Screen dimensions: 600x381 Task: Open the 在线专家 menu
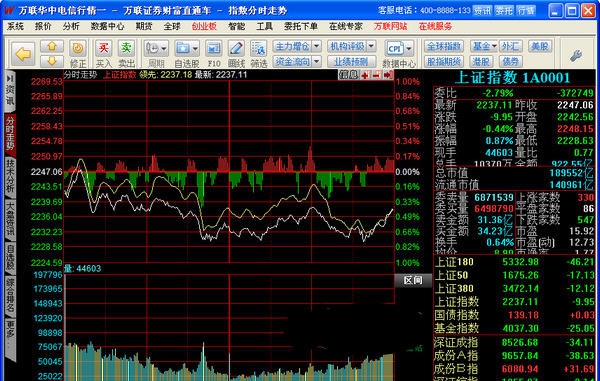point(346,26)
